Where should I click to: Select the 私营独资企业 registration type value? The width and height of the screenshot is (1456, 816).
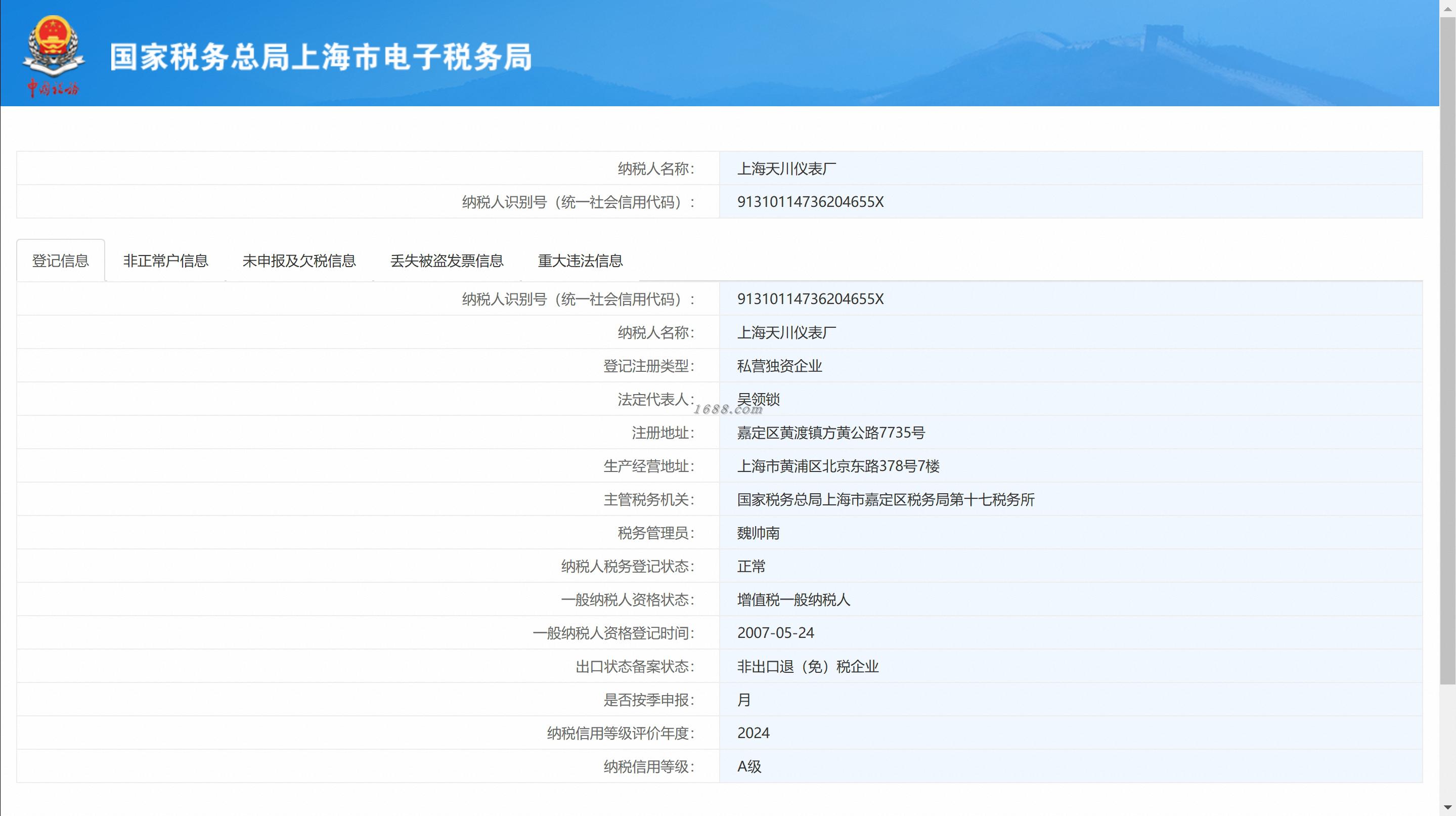[x=779, y=366]
